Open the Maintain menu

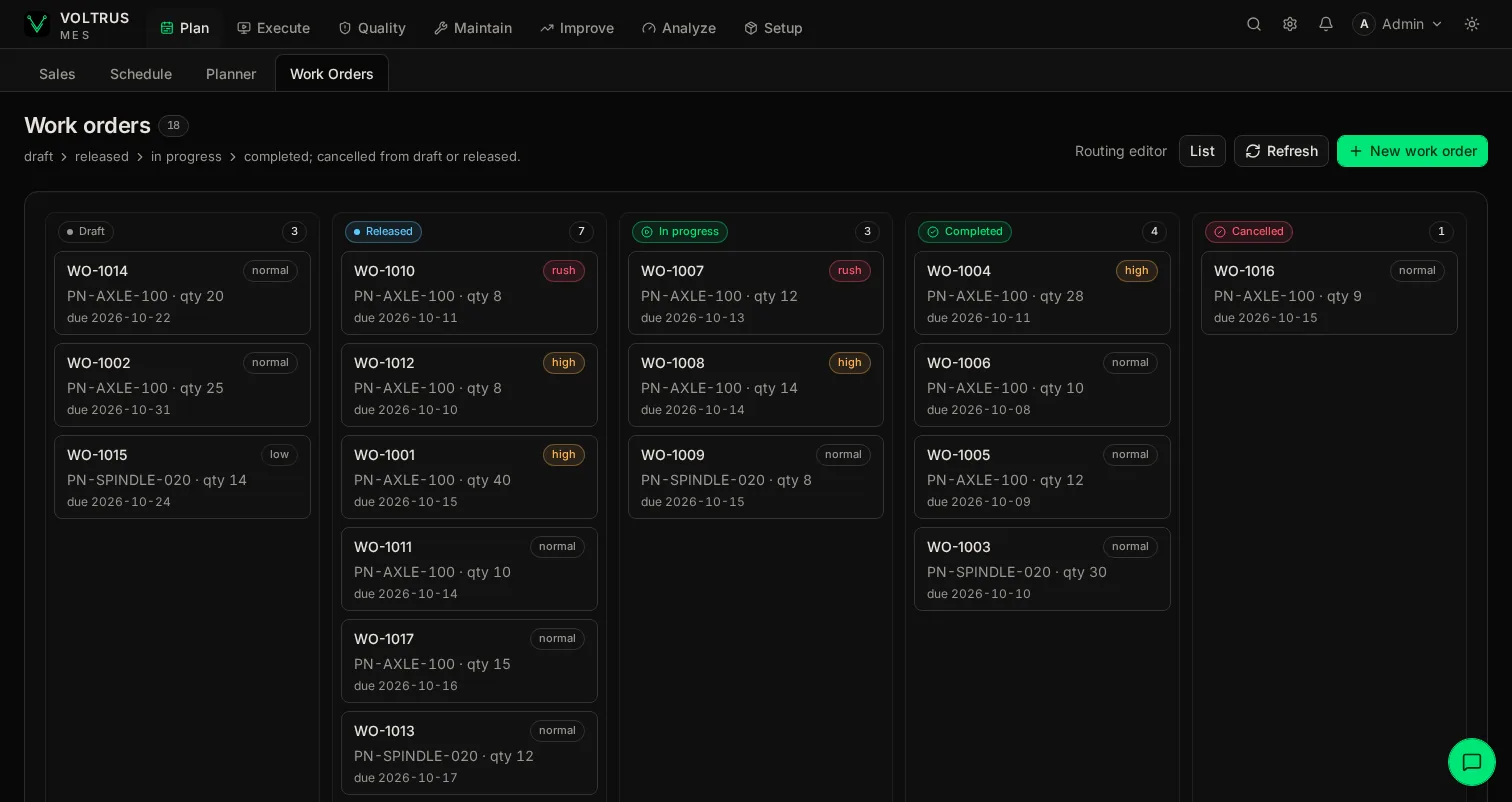[473, 28]
